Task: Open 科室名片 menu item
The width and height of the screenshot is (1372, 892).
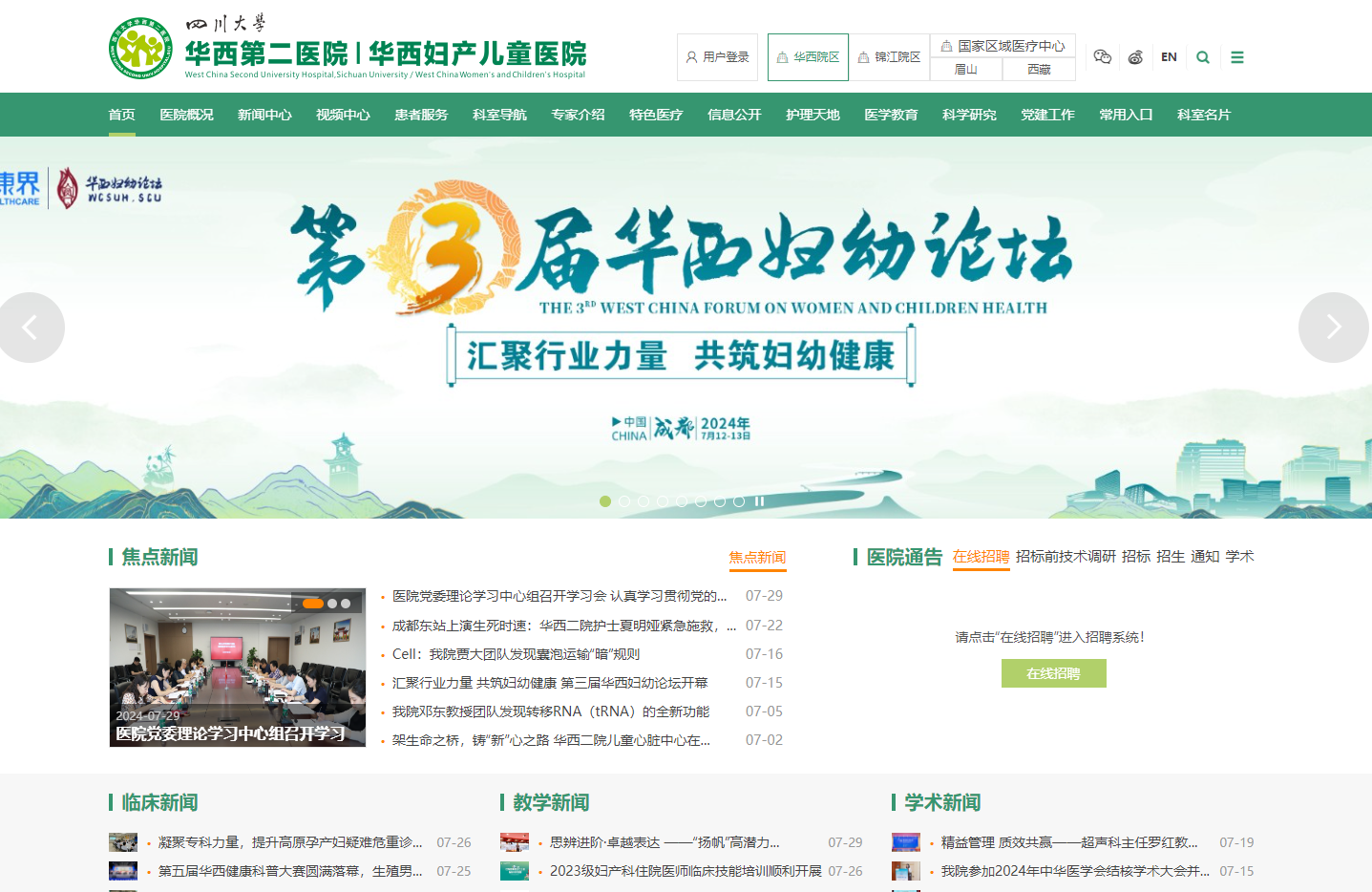Action: click(1205, 115)
